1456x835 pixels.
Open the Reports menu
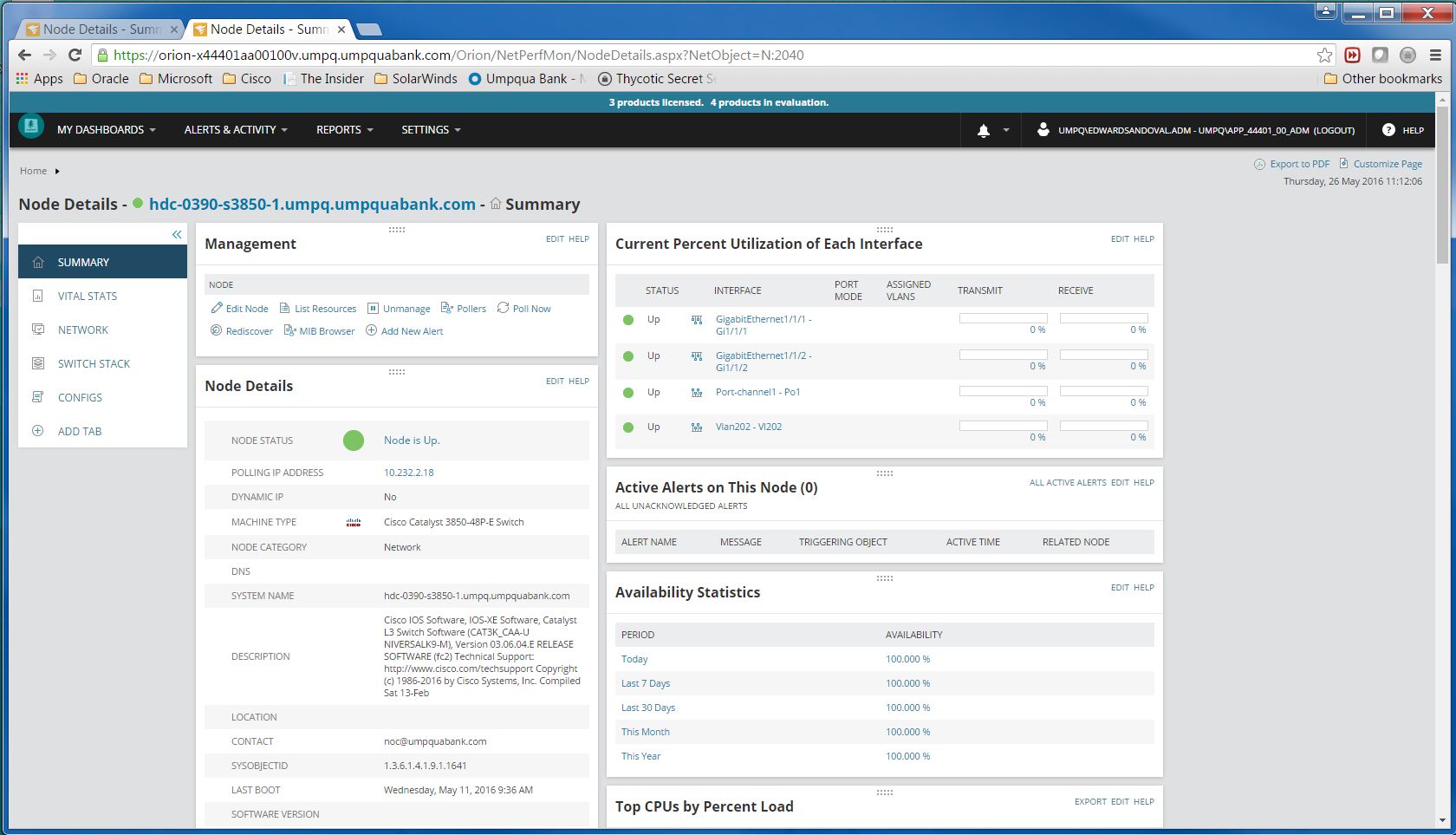345,130
